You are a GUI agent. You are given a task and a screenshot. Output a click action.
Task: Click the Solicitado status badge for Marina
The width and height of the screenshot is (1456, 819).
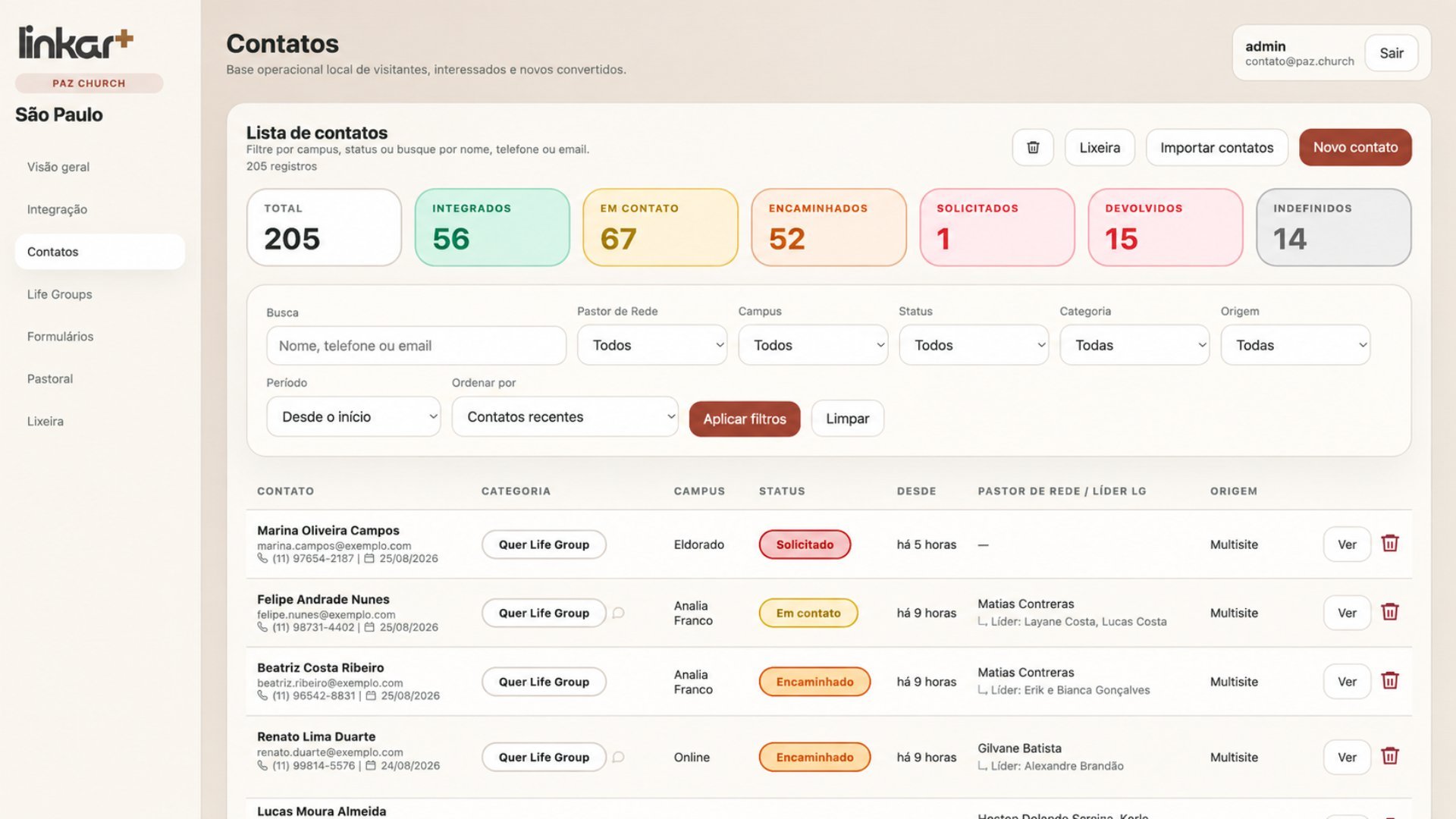(805, 544)
